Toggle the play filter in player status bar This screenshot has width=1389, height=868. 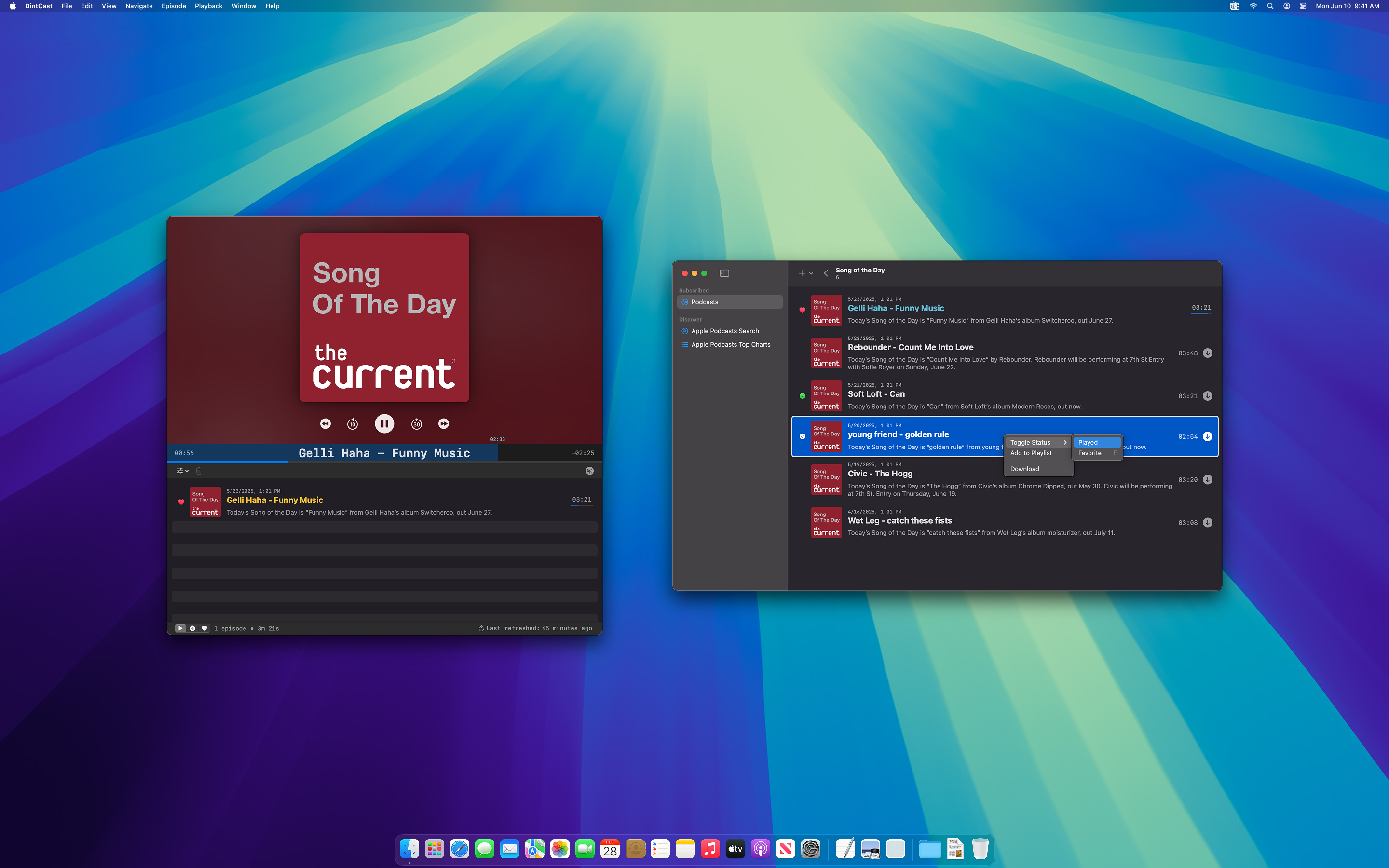click(180, 628)
